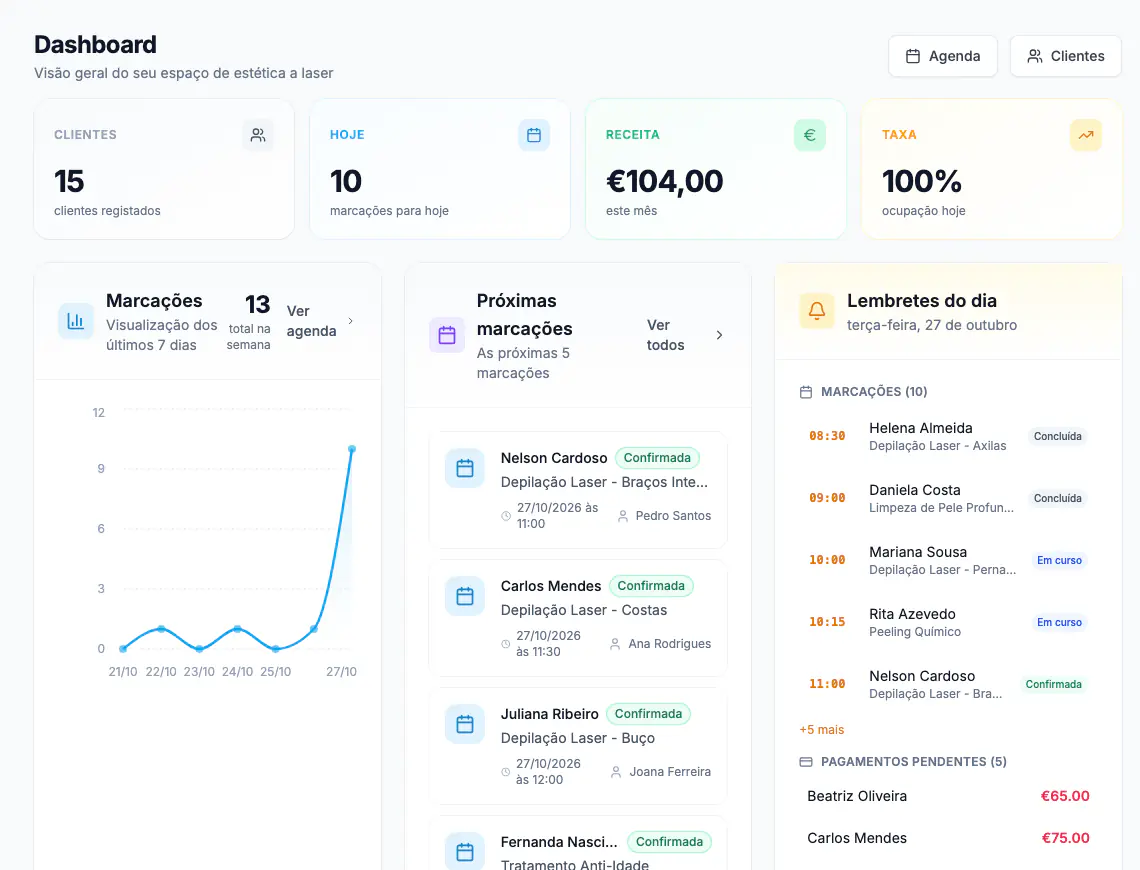Click the trending arrow icon in Taxa card
This screenshot has height=870, width=1140.
[x=1085, y=135]
